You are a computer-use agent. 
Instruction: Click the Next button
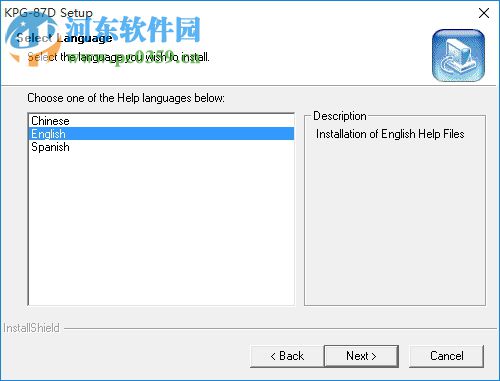tap(361, 356)
